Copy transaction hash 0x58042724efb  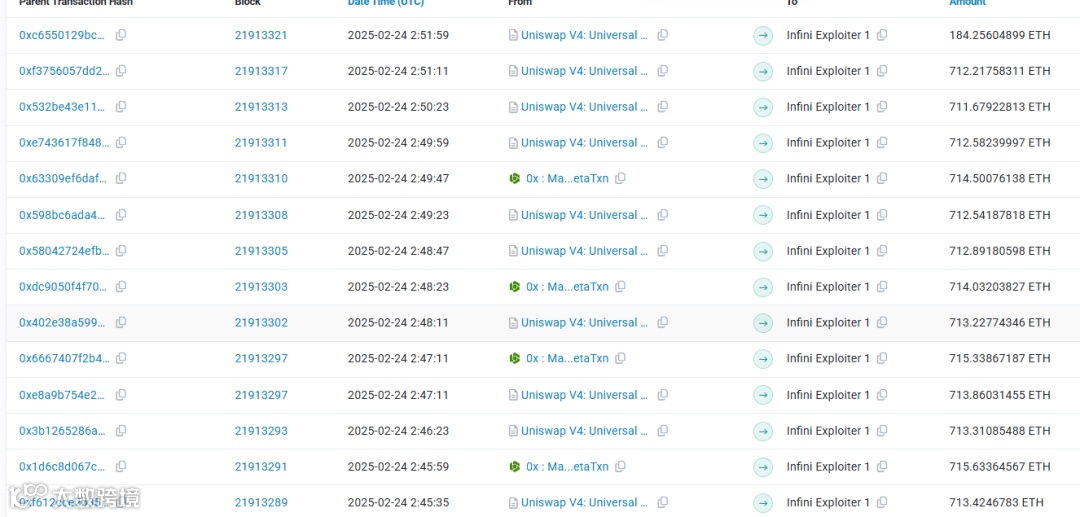point(121,251)
